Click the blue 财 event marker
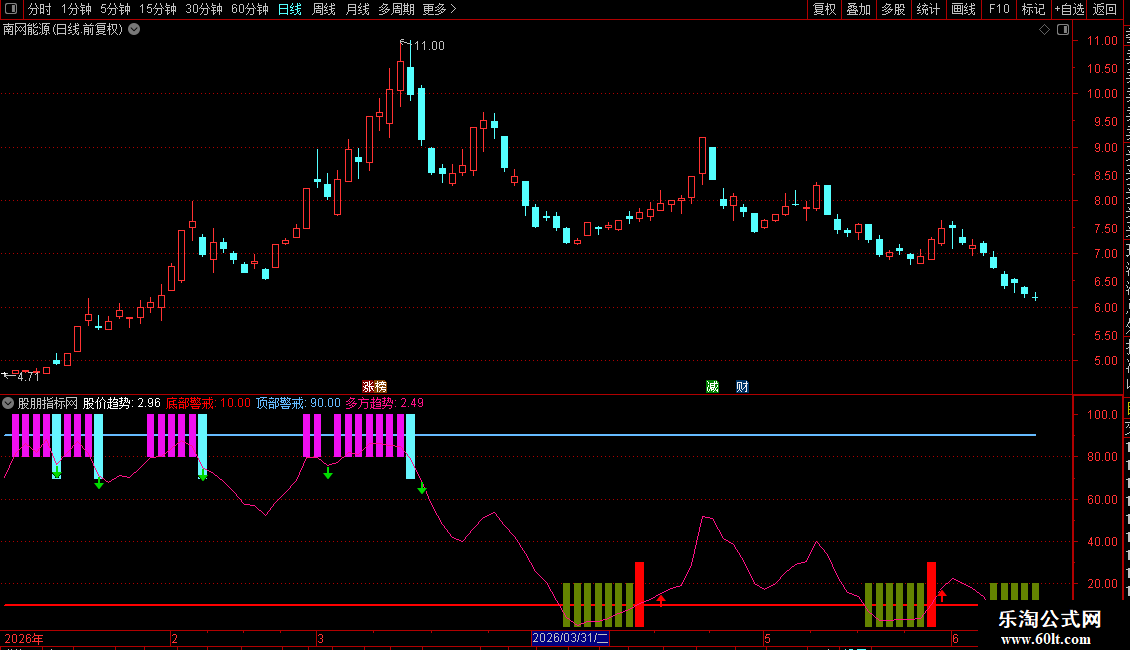 [x=742, y=387]
